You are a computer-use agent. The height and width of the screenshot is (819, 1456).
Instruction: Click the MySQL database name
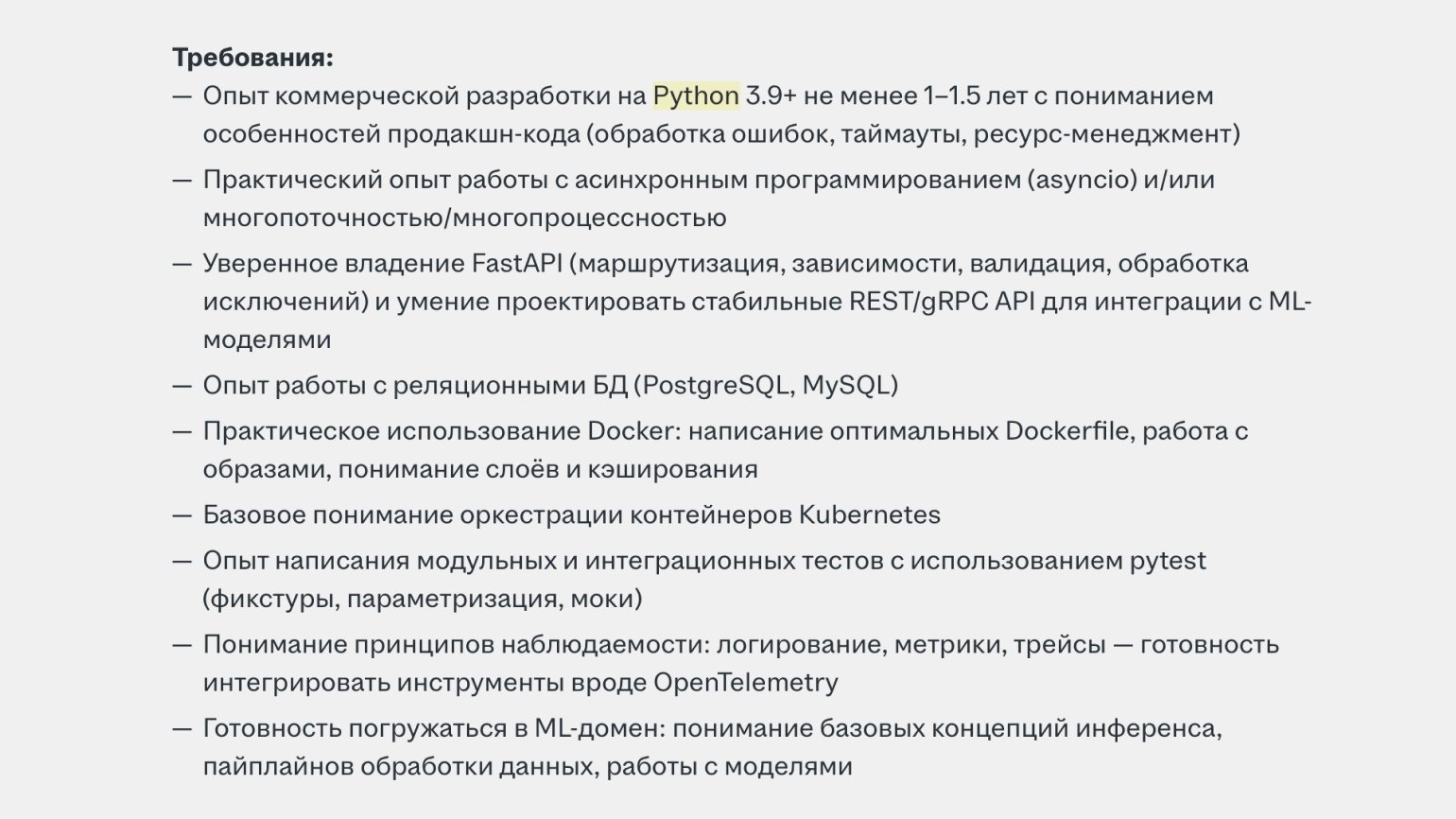tap(846, 386)
